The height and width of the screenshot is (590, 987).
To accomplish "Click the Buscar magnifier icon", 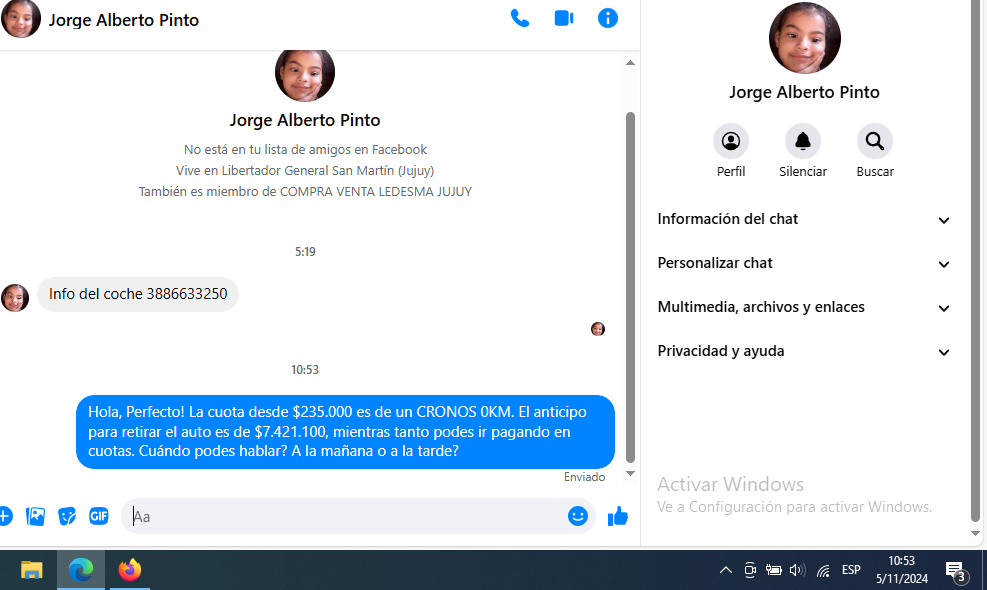I will [x=874, y=141].
